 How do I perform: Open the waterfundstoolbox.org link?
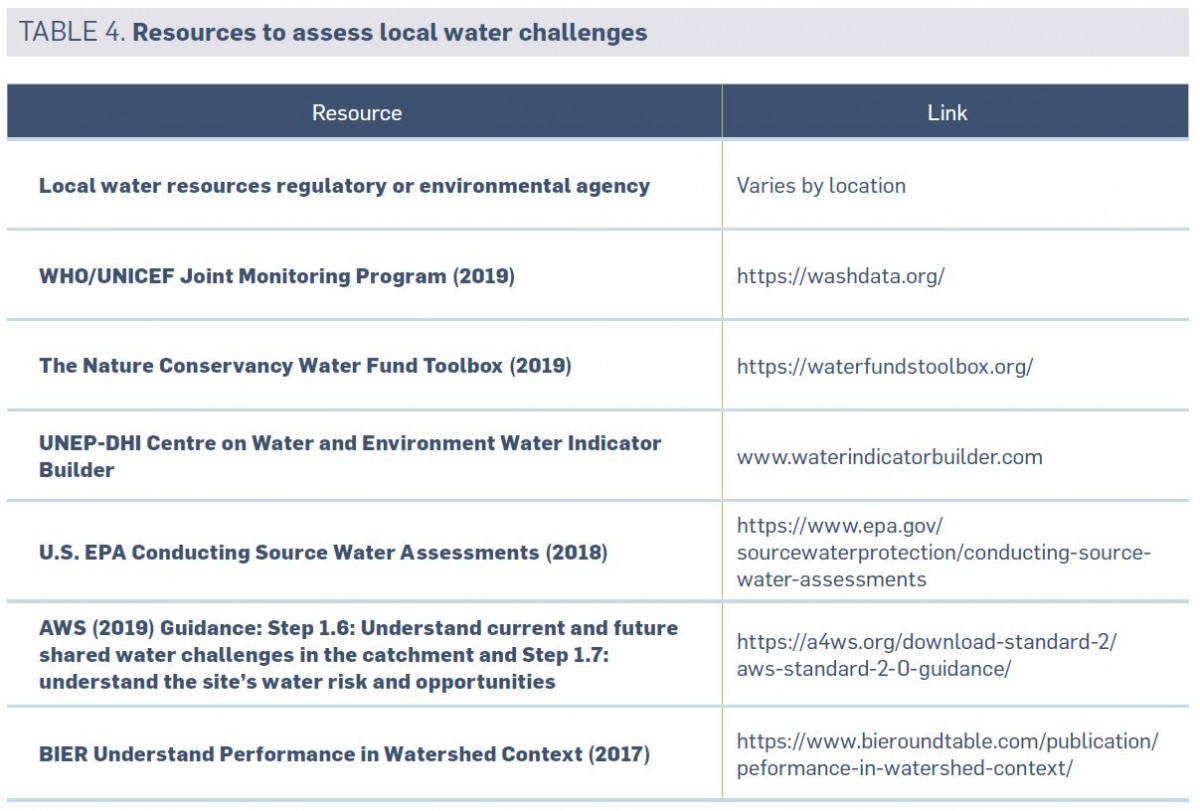click(884, 366)
